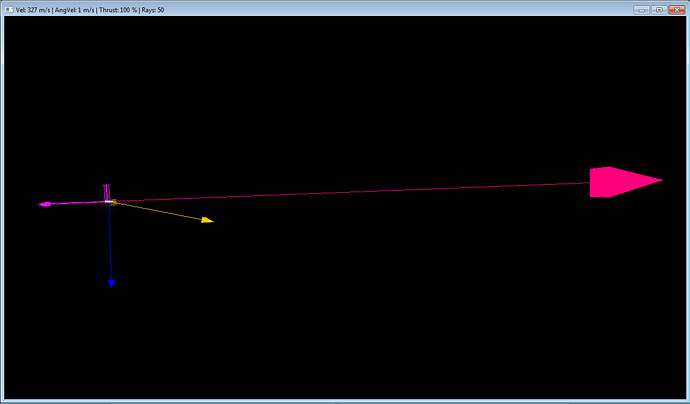690x404 pixels.
Task: Click the small magenta arrowhead pointing left
Action: [44, 204]
